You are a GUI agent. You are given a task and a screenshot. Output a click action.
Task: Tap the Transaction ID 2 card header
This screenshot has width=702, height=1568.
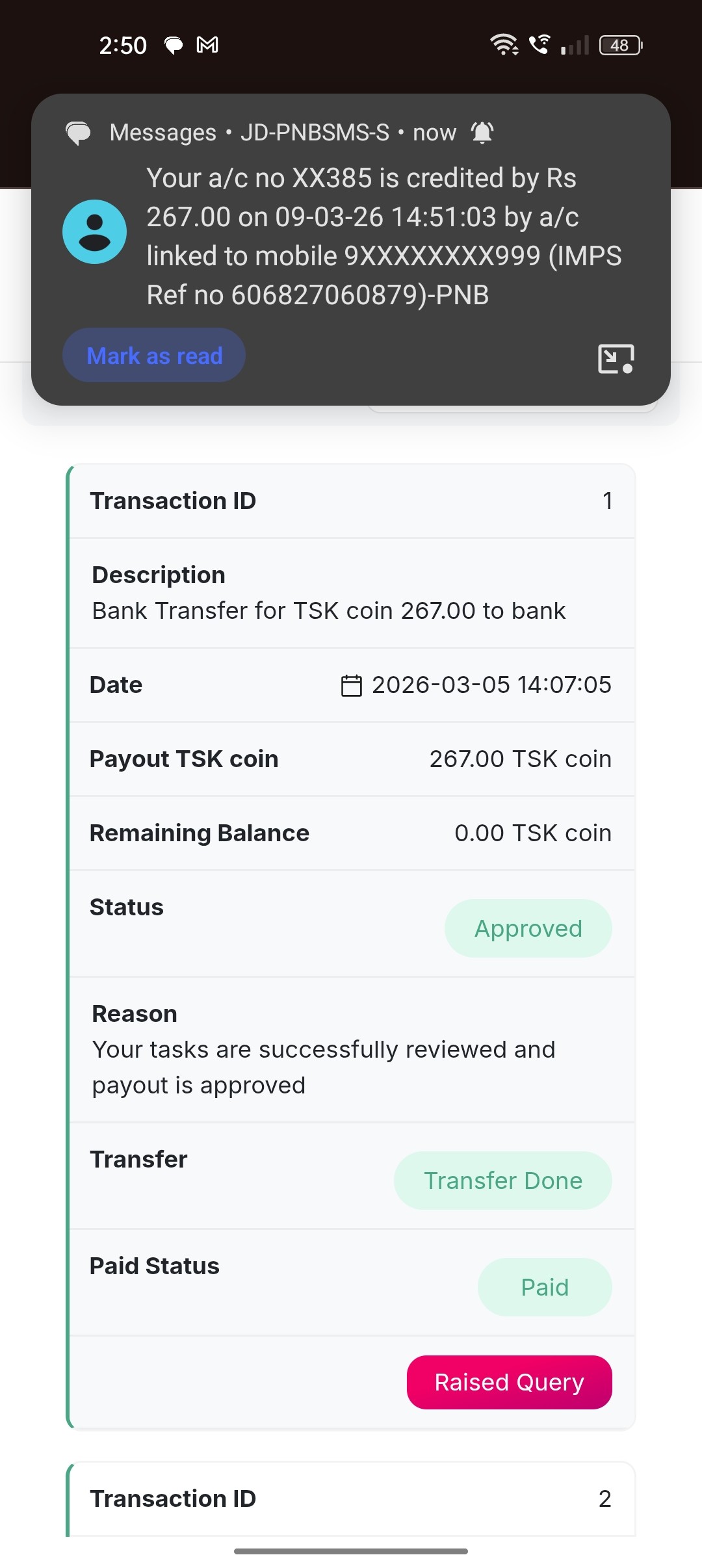pyautogui.click(x=351, y=1498)
